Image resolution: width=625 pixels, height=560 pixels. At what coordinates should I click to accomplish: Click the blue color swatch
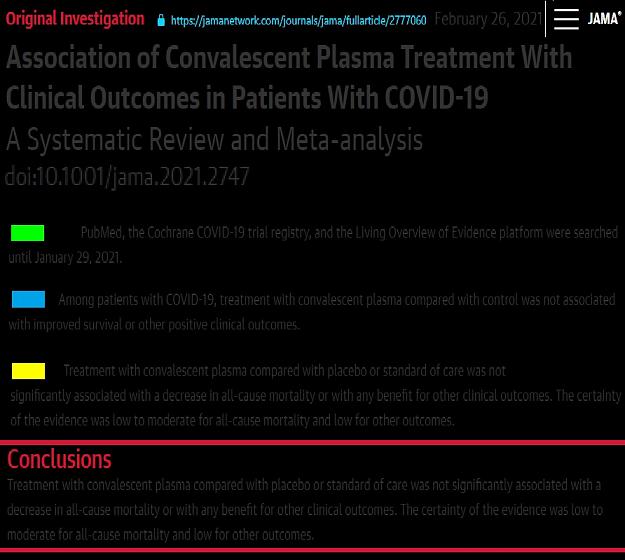[28, 299]
